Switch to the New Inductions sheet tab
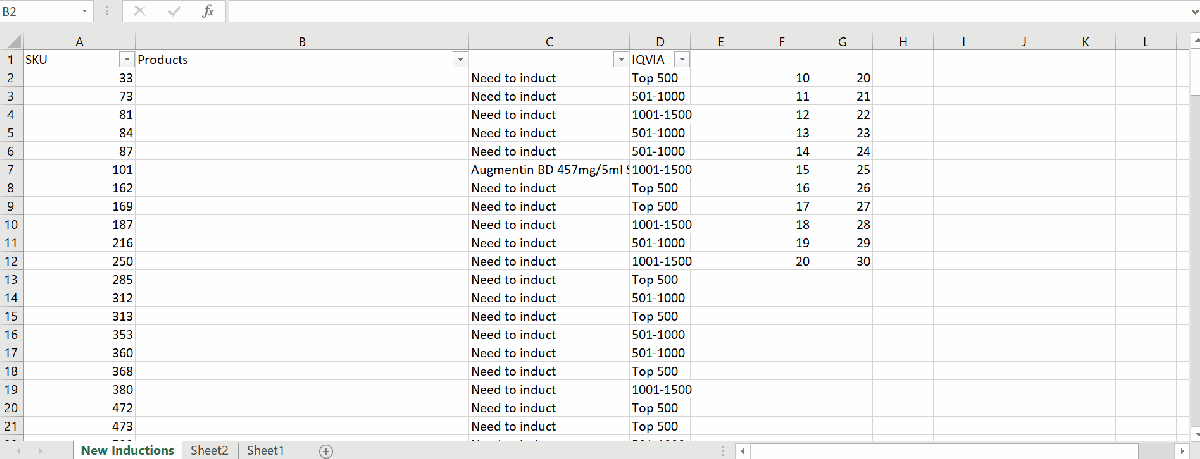This screenshot has width=1200, height=459. (x=128, y=451)
